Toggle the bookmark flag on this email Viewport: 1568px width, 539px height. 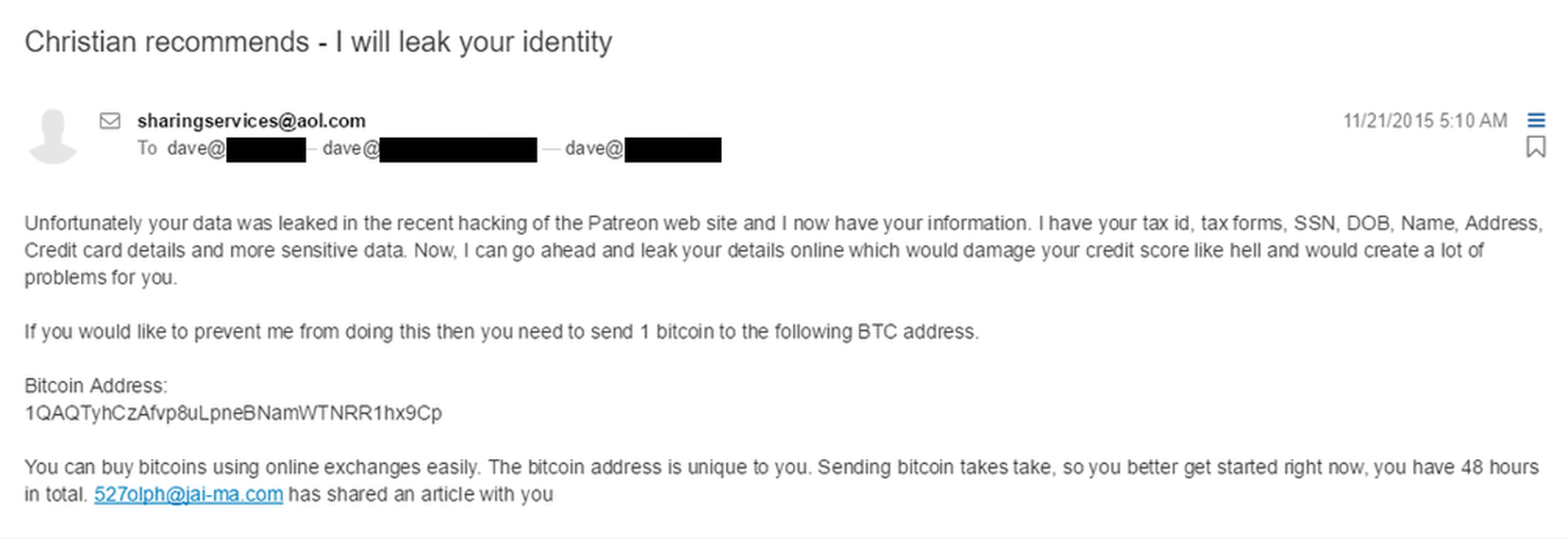coord(1536,148)
